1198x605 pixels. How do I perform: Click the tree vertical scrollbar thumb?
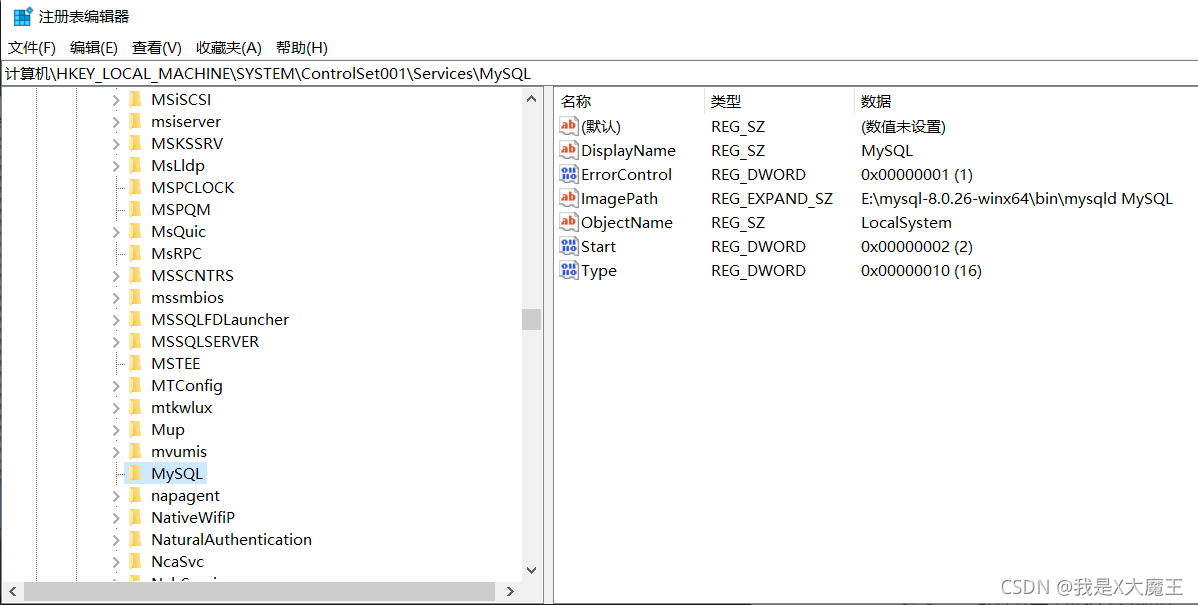point(532,319)
